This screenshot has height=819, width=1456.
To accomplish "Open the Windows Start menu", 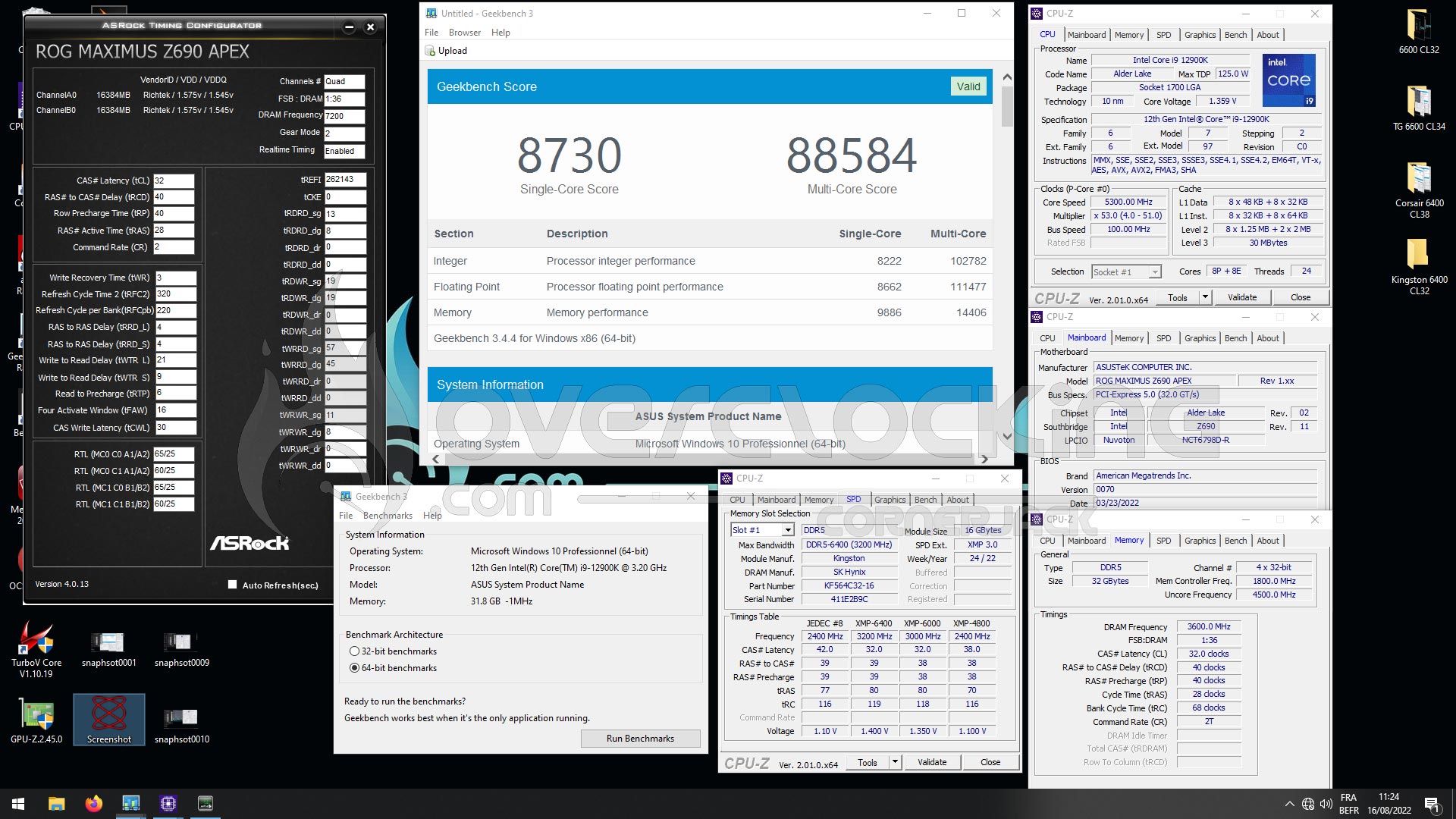I will (18, 804).
